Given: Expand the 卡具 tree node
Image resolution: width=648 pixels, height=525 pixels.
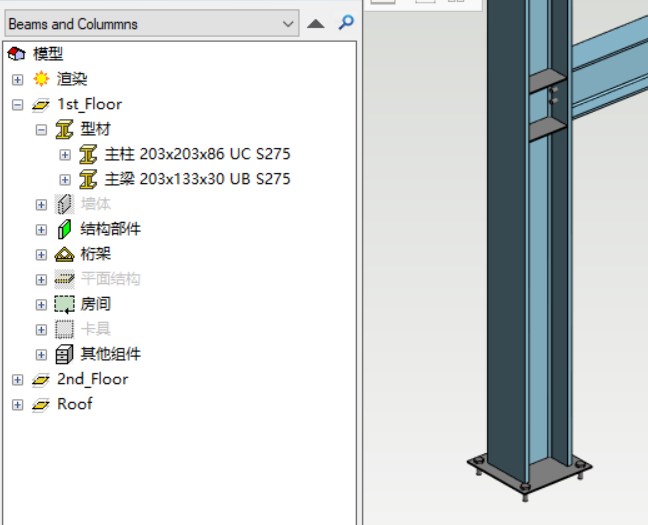Looking at the screenshot, I should coord(41,330).
